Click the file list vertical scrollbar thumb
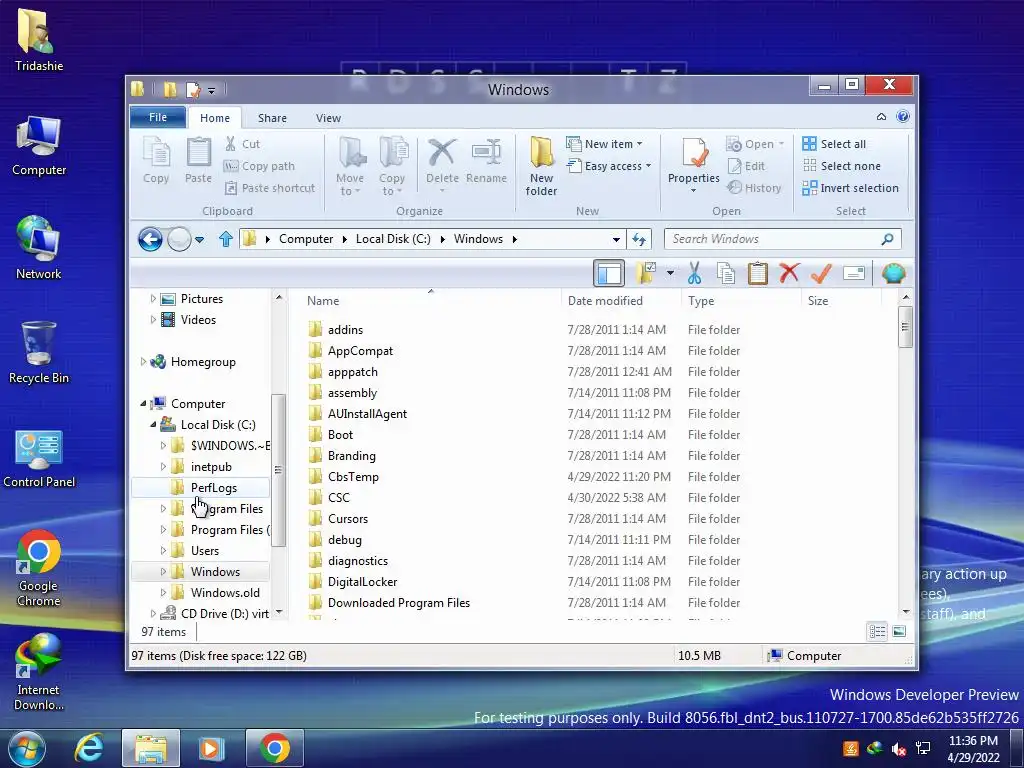The height and width of the screenshot is (768, 1024). pyautogui.click(x=905, y=325)
